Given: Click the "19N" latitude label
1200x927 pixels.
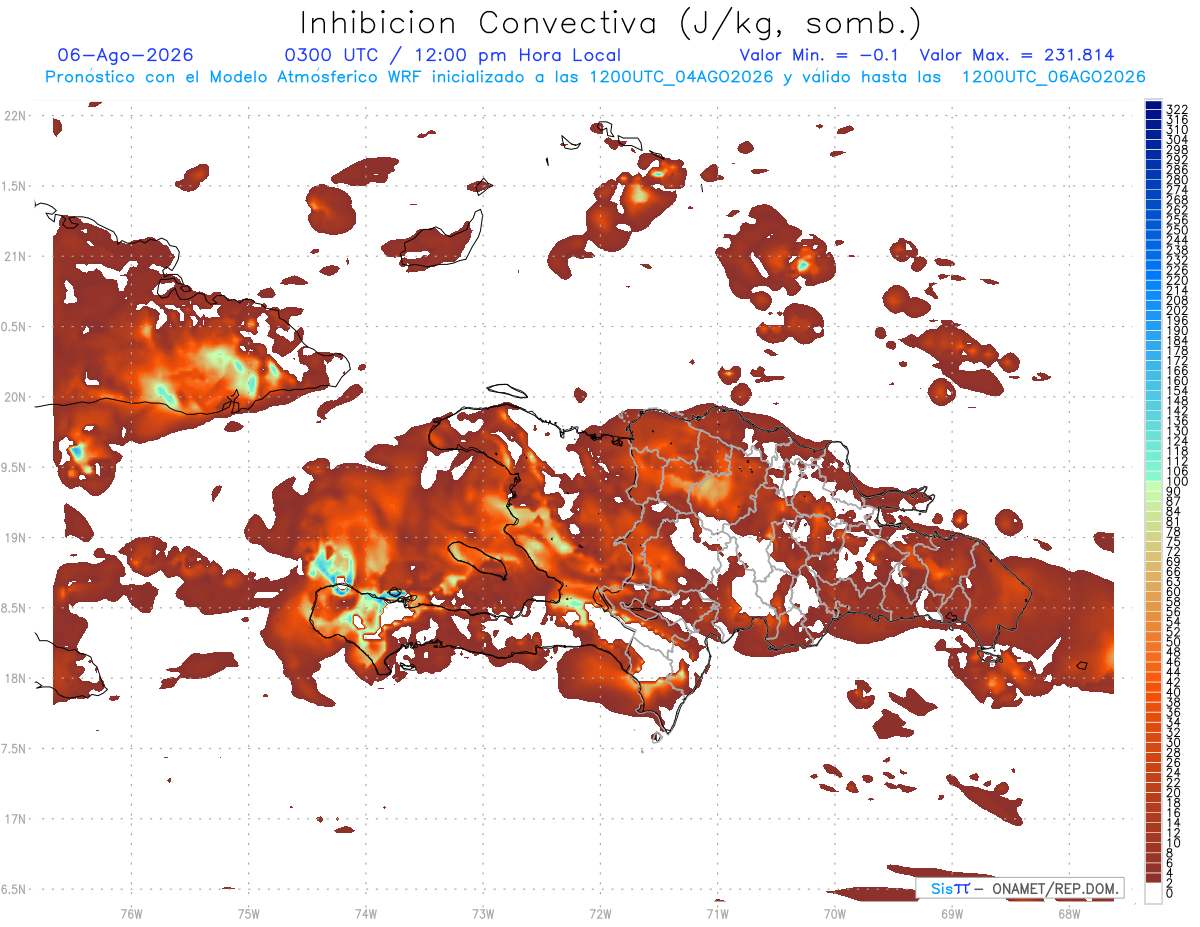Looking at the screenshot, I should tap(14, 538).
